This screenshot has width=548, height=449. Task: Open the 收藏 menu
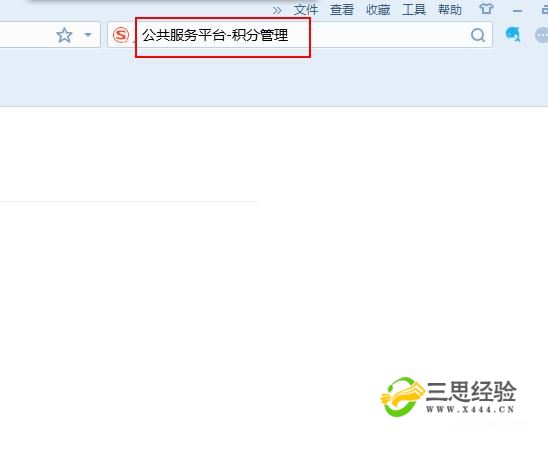378,9
